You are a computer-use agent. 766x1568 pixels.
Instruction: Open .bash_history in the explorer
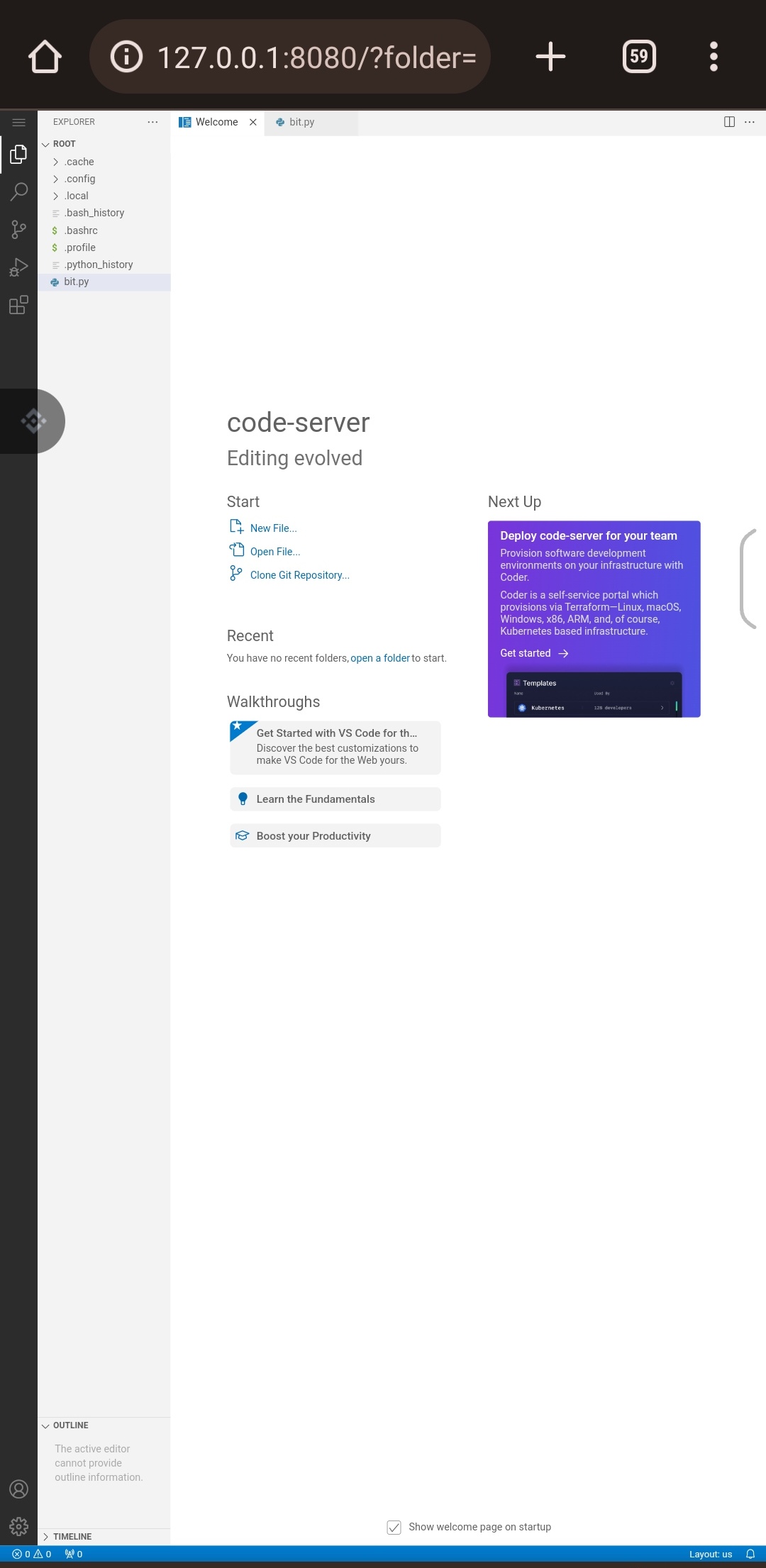coord(104,213)
